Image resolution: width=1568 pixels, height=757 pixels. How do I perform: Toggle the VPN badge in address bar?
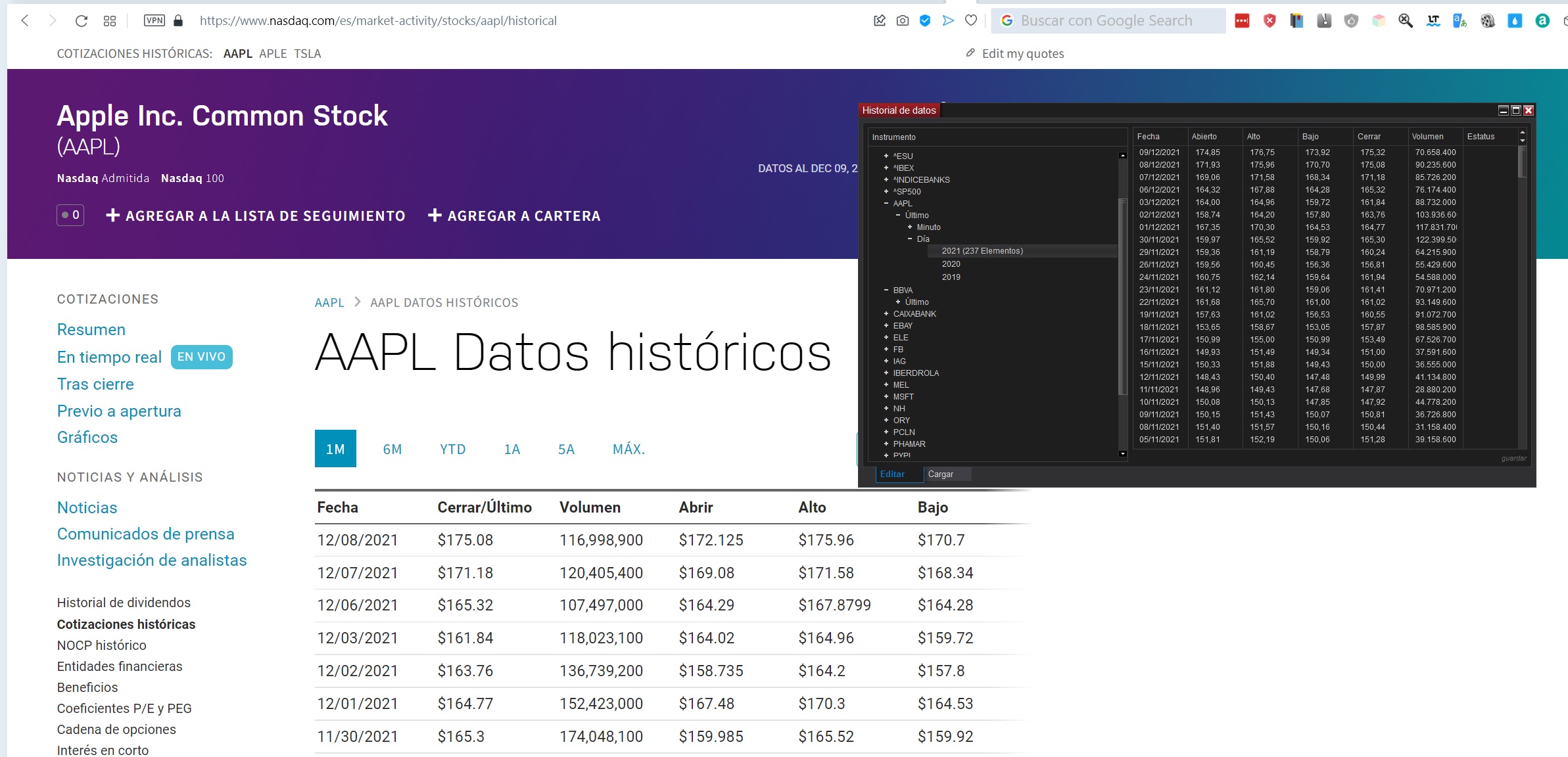[x=154, y=21]
